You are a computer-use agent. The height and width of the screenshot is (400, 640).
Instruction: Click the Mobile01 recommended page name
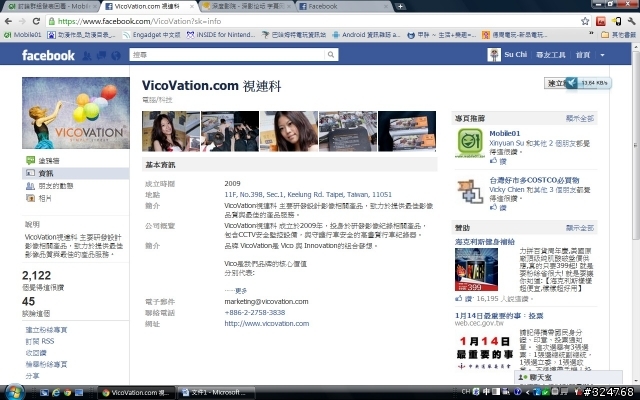(504, 133)
